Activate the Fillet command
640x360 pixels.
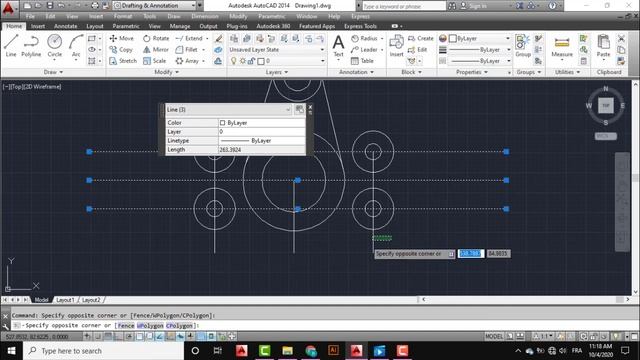coord(187,49)
